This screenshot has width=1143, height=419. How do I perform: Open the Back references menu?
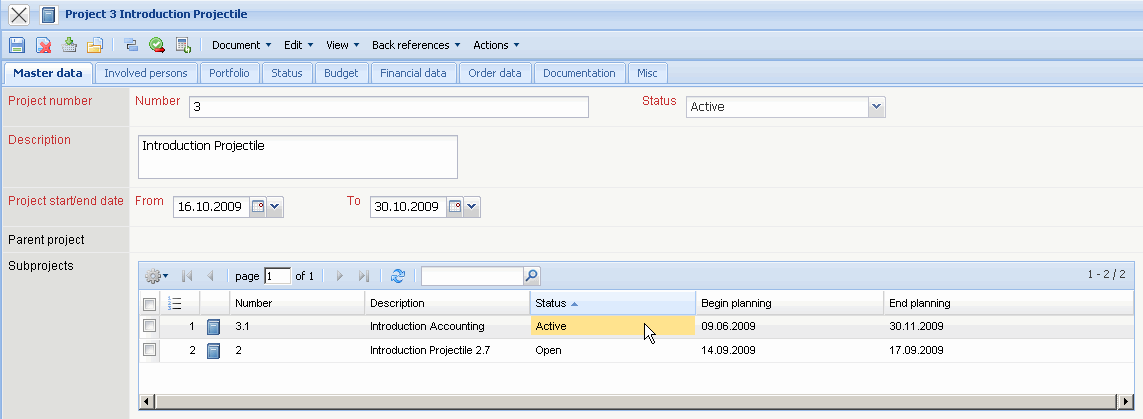point(416,45)
